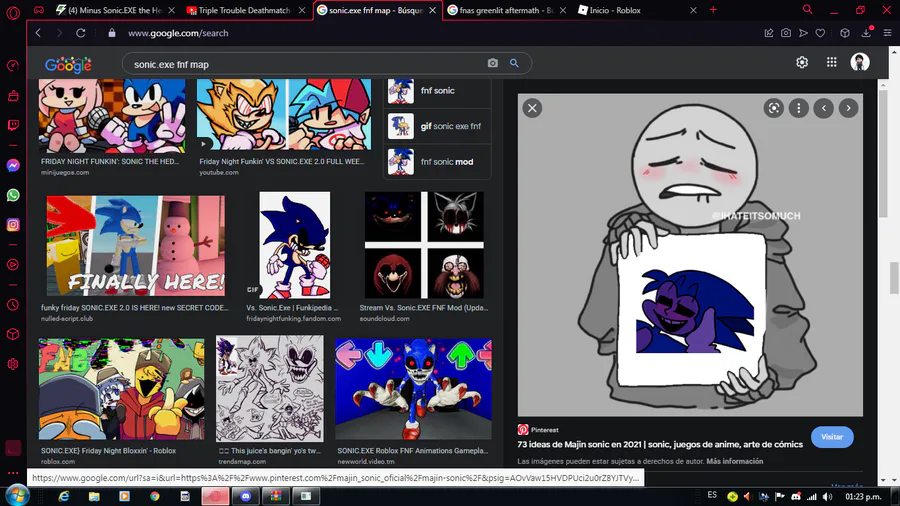Take a snapshot with camera toolbar icon
Screen dimensions: 900x506
[x=786, y=33]
